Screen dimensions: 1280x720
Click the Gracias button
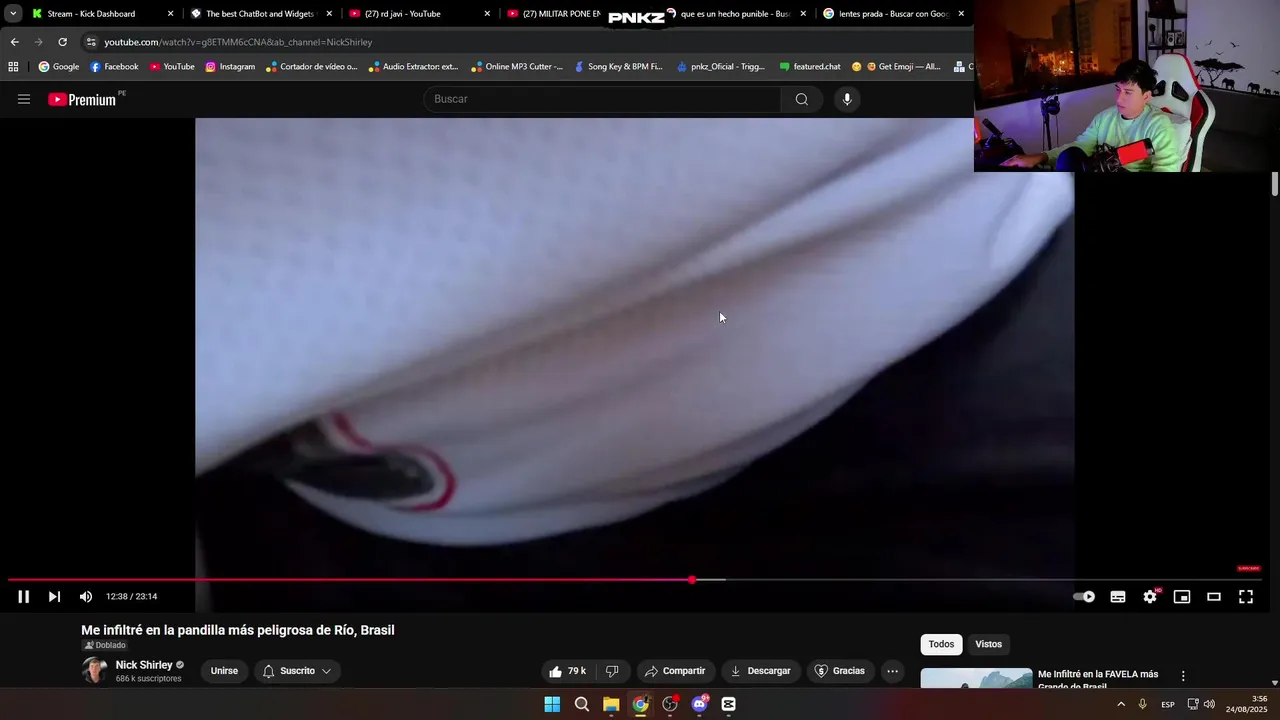pyautogui.click(x=839, y=671)
